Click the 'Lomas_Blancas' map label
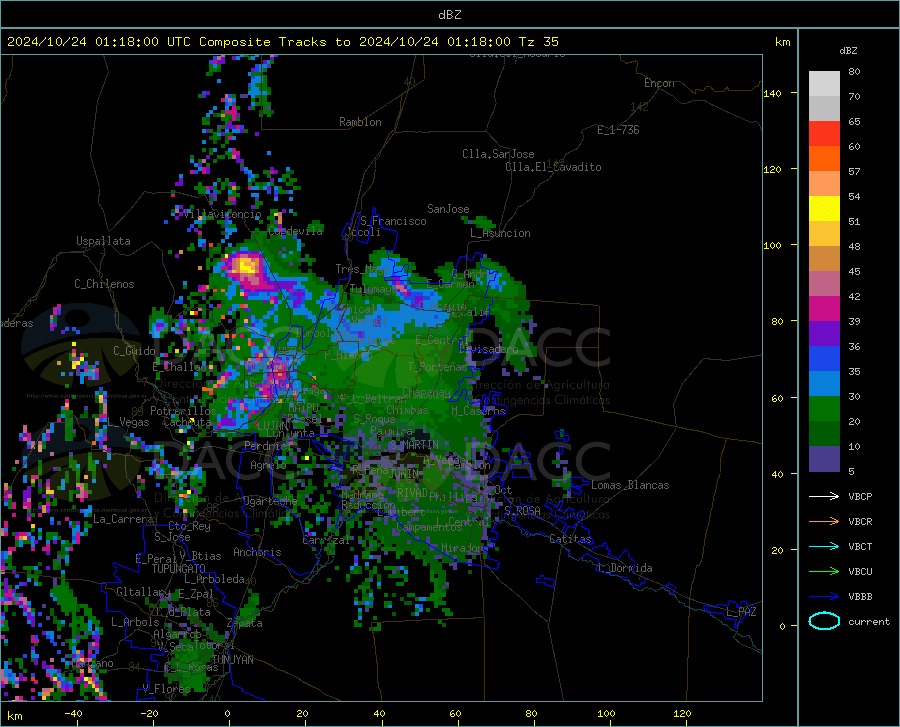This screenshot has height=727, width=900. pyautogui.click(x=630, y=485)
